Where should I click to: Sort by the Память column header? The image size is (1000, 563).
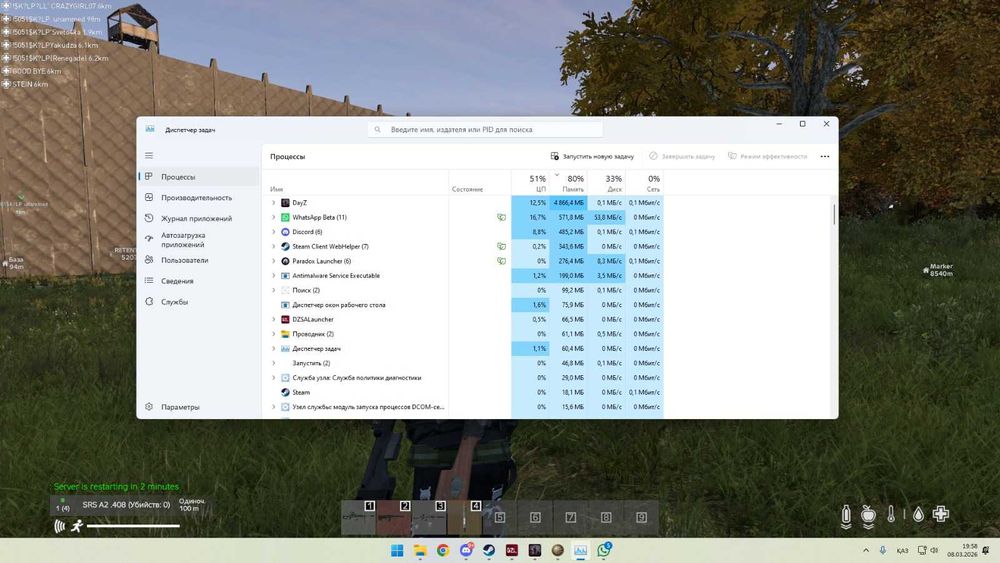568,183
